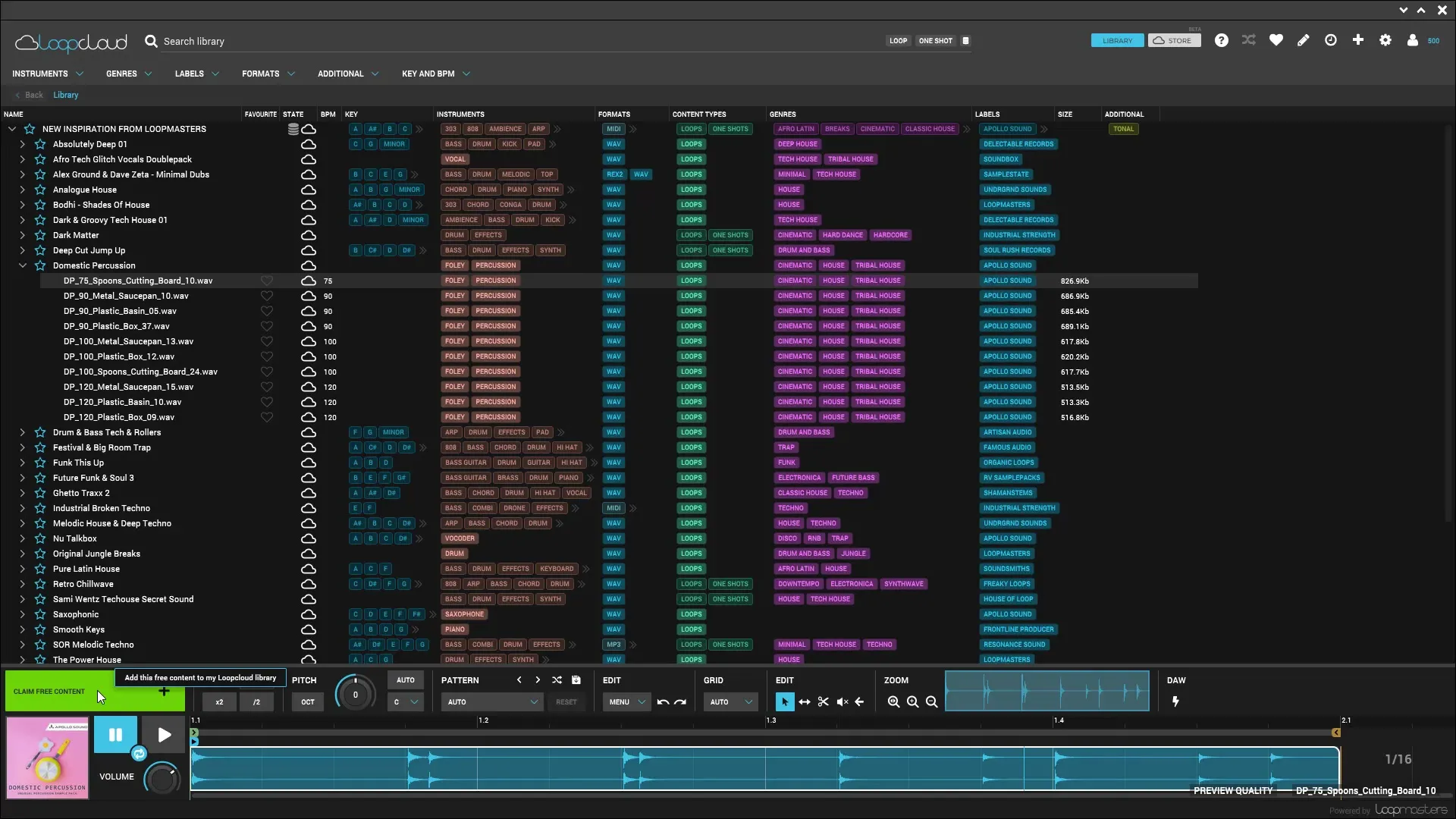Switch to the LIBRARY tab
1456x819 pixels.
1117,41
